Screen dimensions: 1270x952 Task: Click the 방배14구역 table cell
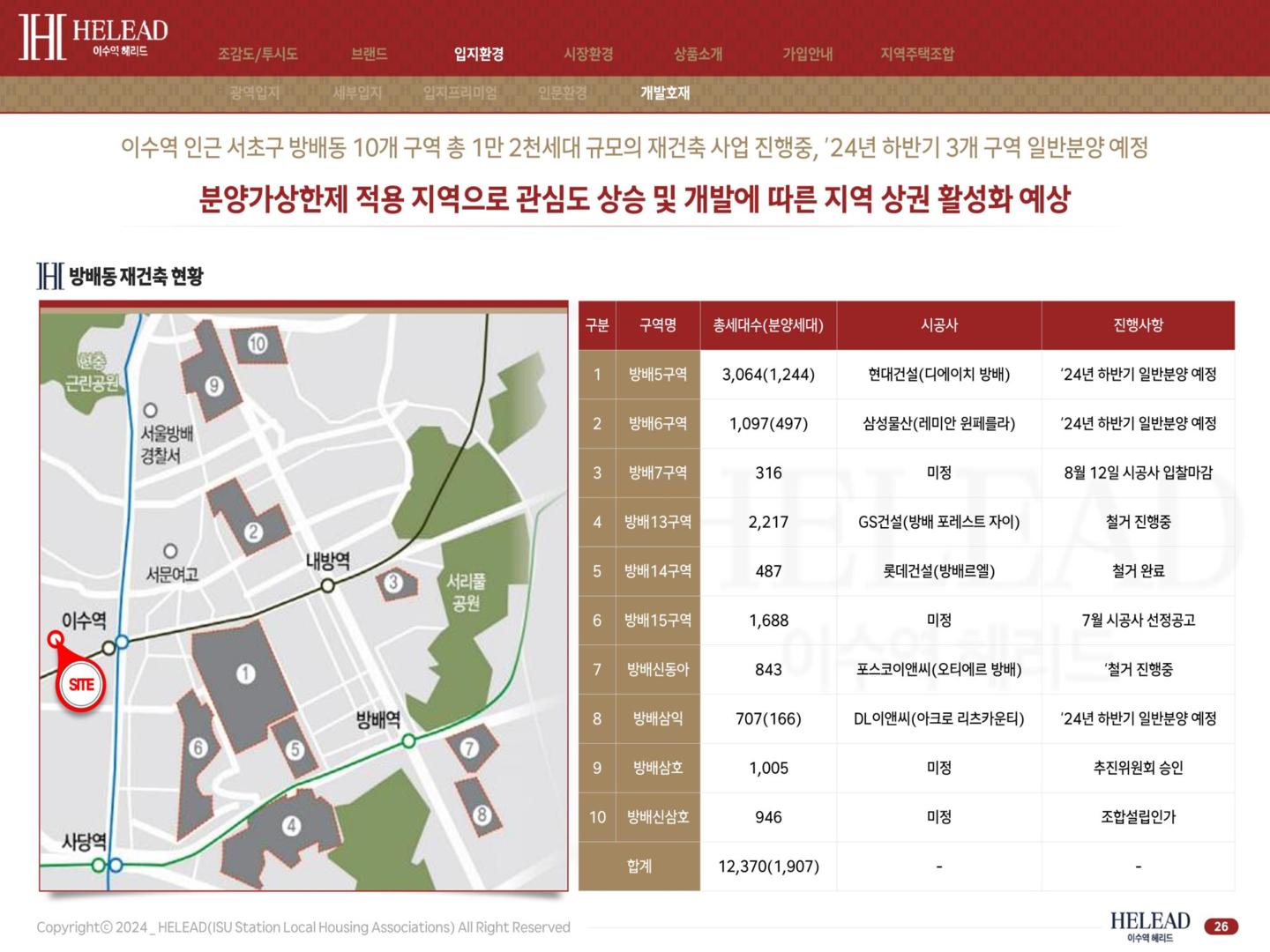click(x=658, y=571)
